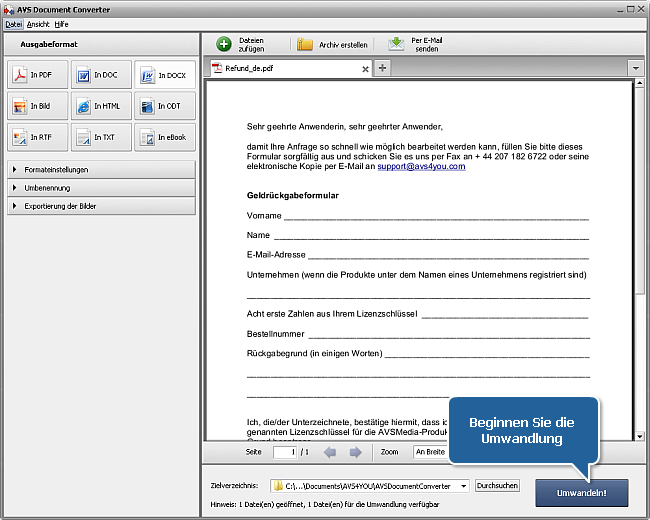Pick the In Bild image format

(x=37, y=106)
